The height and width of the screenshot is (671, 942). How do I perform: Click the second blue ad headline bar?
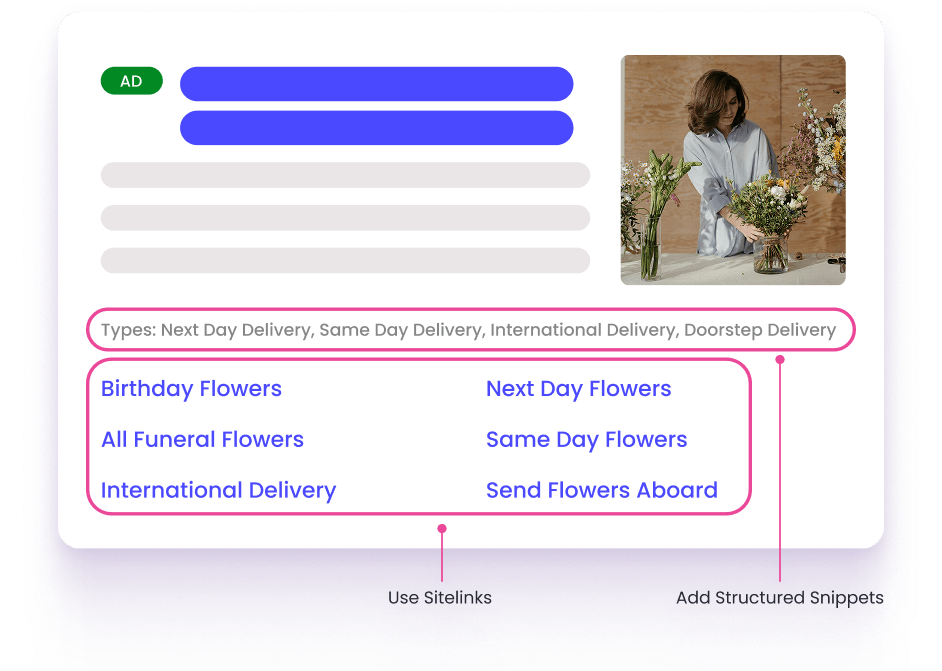coord(376,128)
